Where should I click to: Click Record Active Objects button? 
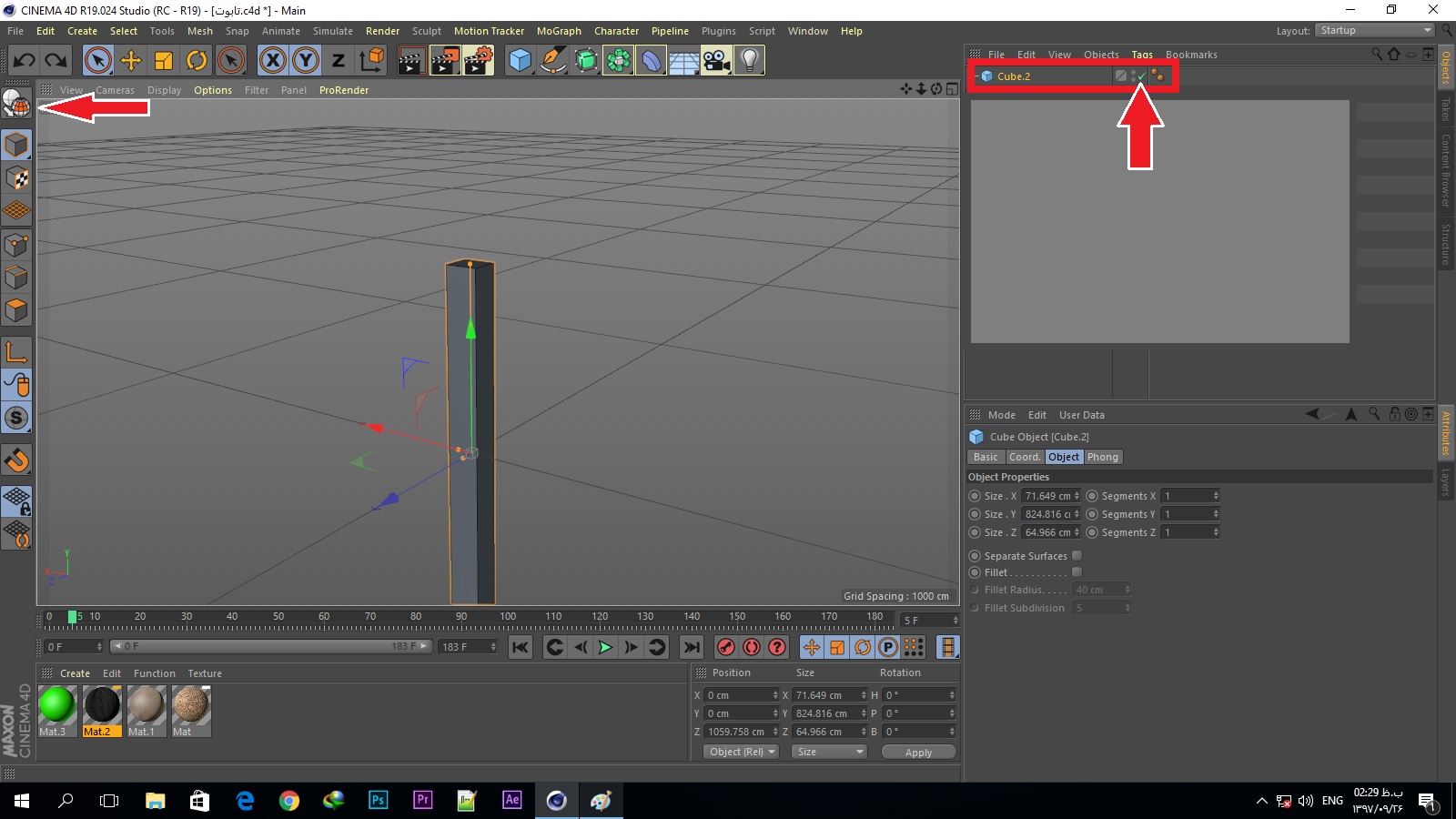[726, 647]
